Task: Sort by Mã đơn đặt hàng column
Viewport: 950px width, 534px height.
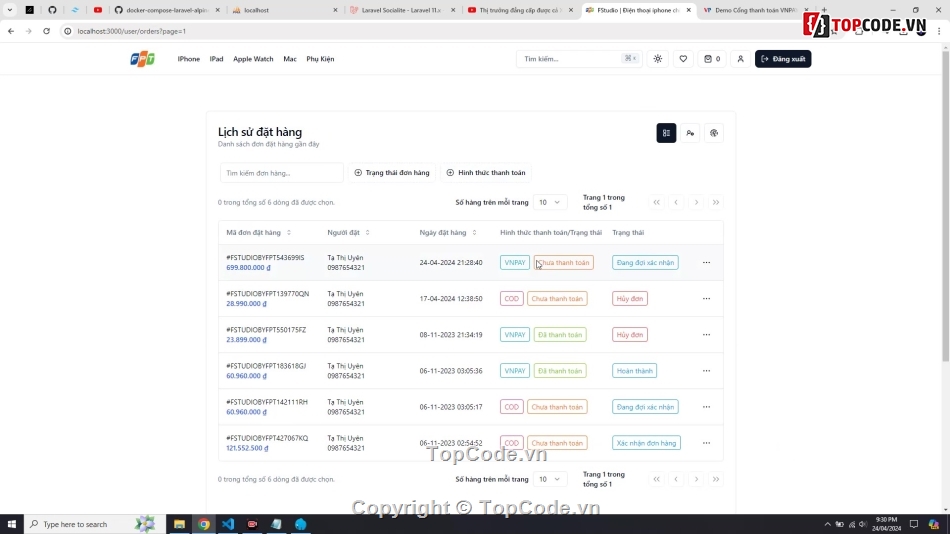Action: (x=259, y=233)
